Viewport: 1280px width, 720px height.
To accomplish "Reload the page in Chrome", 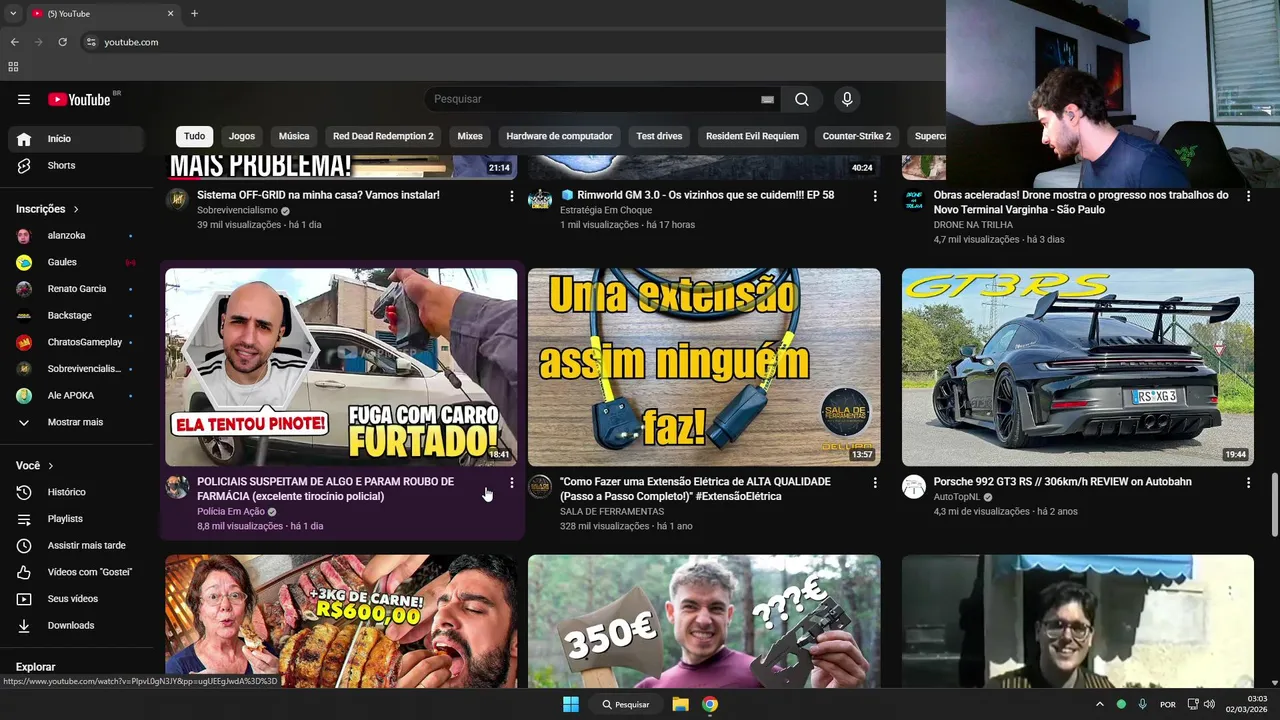I will click(x=62, y=42).
